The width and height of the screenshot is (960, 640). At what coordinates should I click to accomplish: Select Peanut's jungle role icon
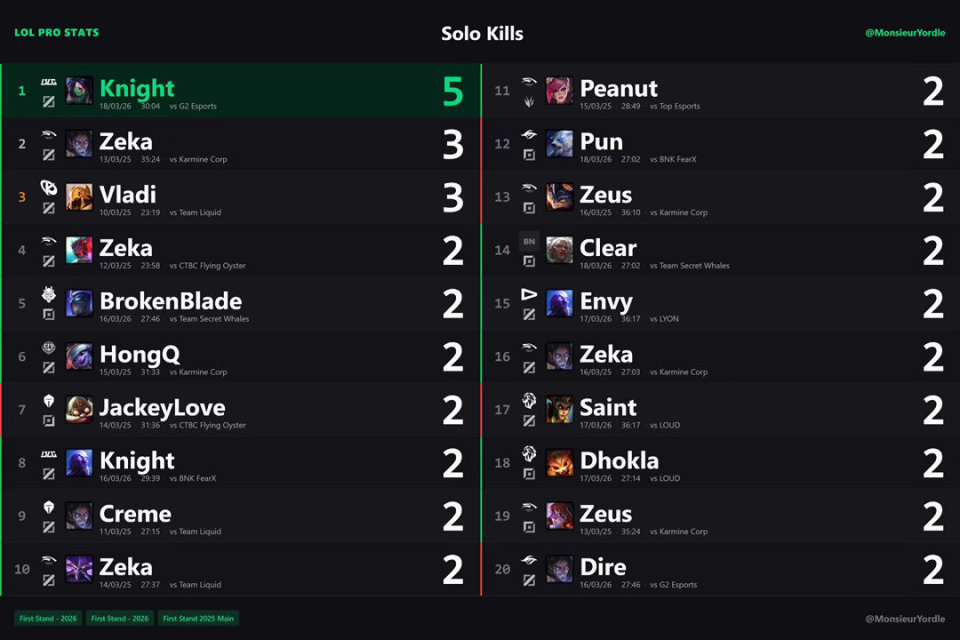tap(529, 101)
